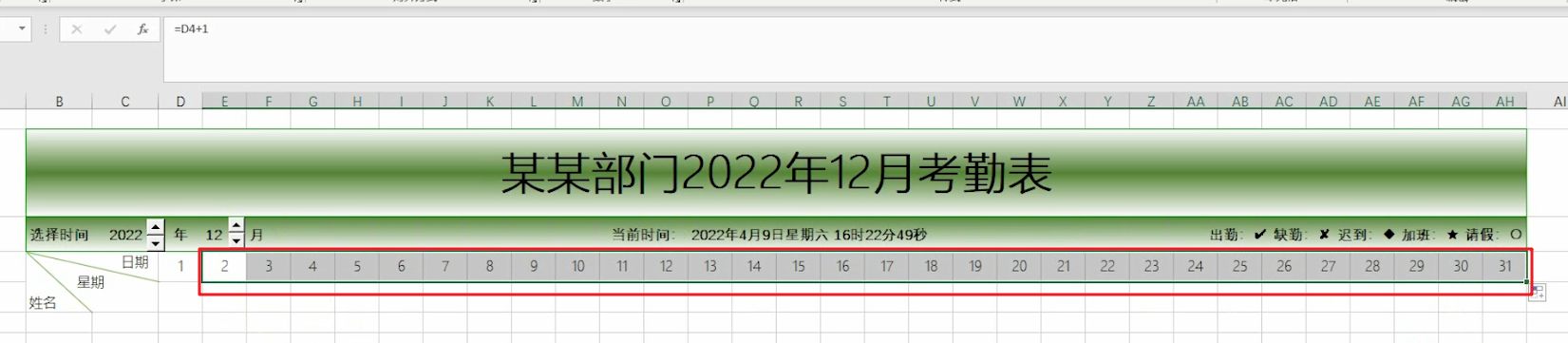
Task: Click the 选择时间 label cell
Action: click(x=59, y=235)
